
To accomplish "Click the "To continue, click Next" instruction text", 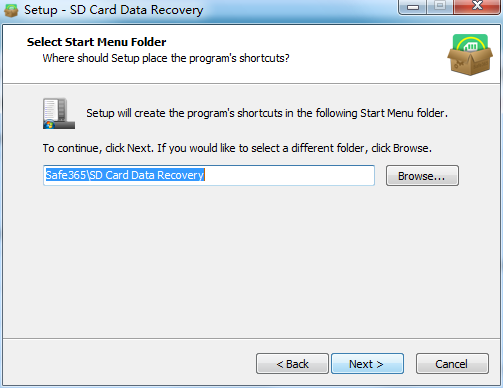I will [x=237, y=148].
